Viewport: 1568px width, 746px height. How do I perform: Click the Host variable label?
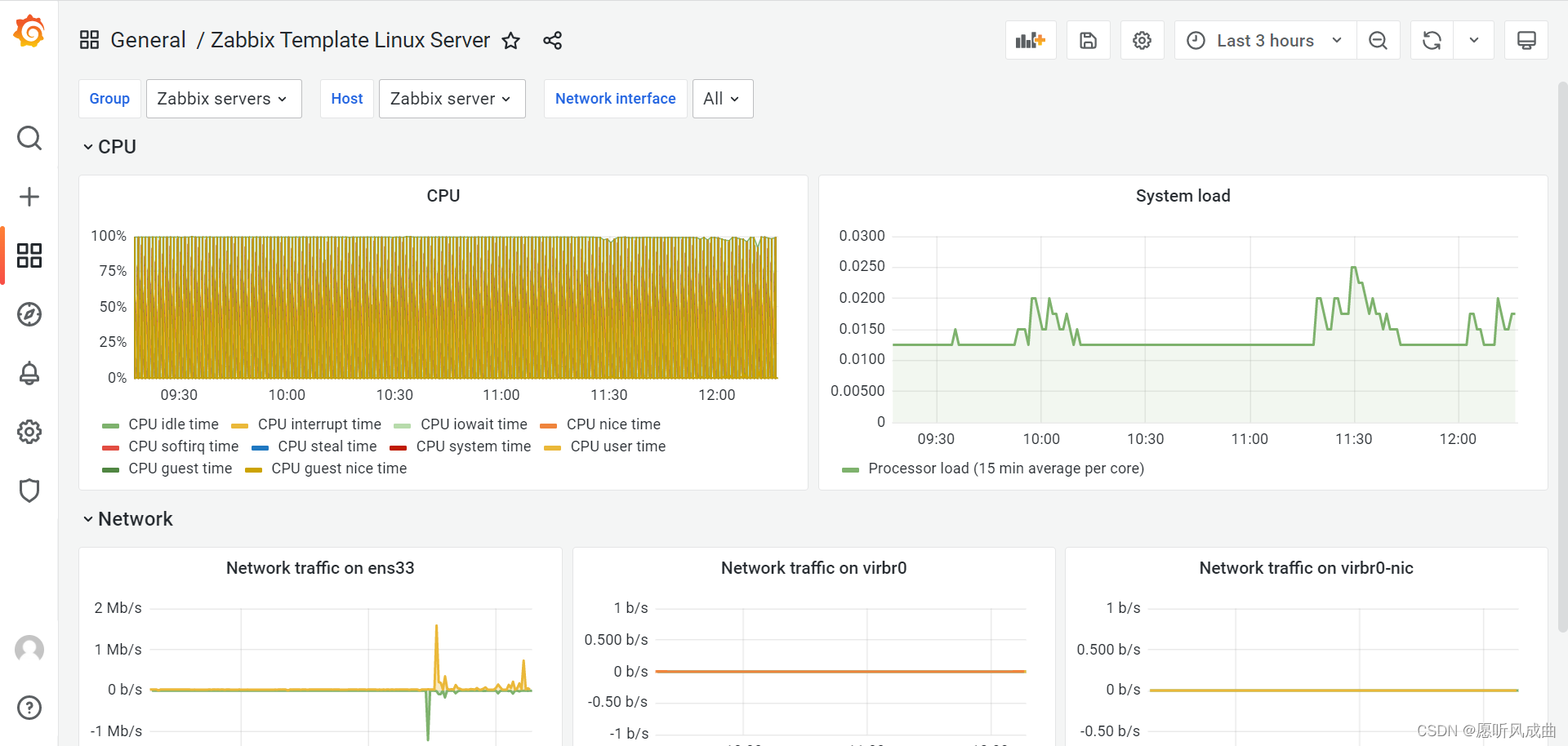click(347, 99)
